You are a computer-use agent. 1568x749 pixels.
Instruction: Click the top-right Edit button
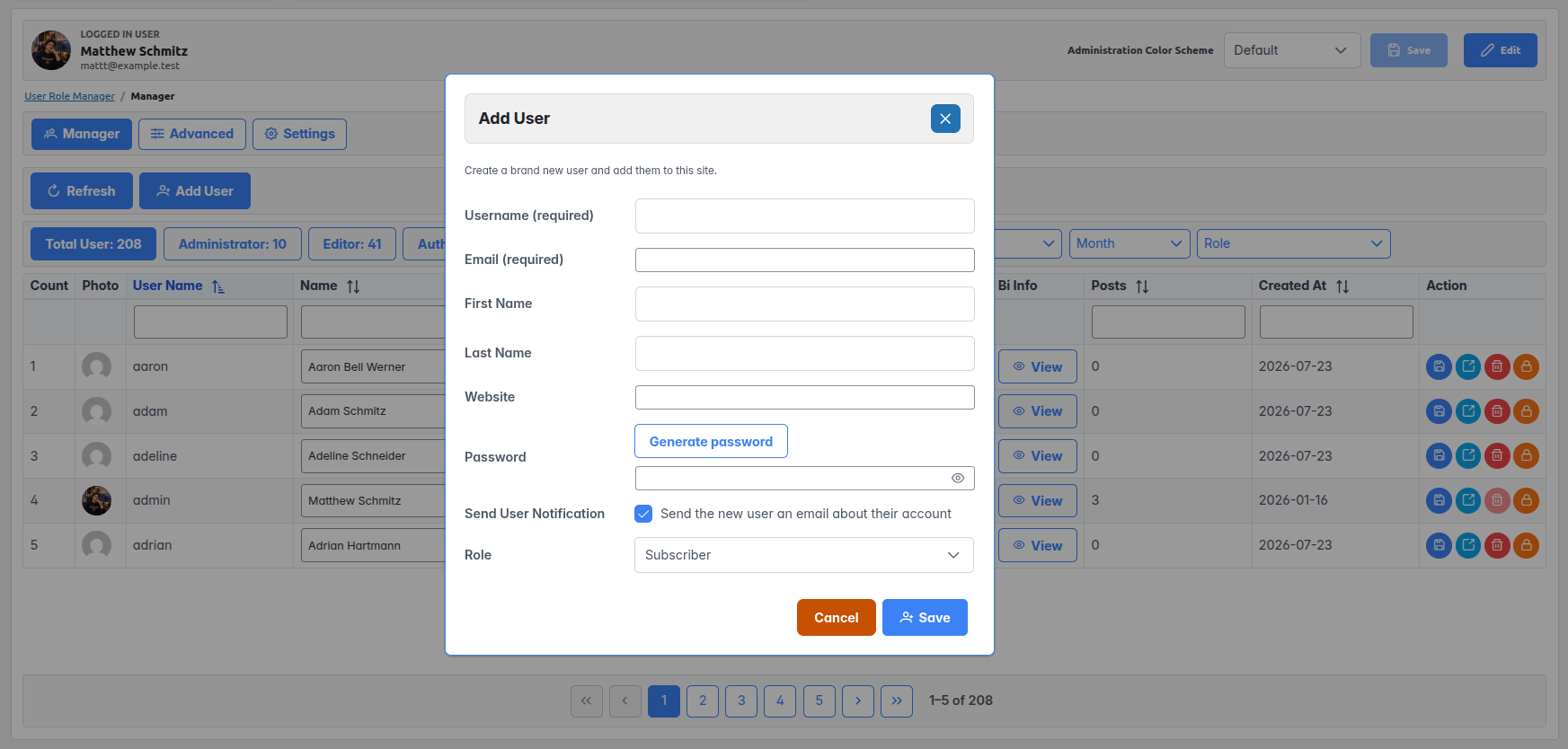tap(1501, 50)
